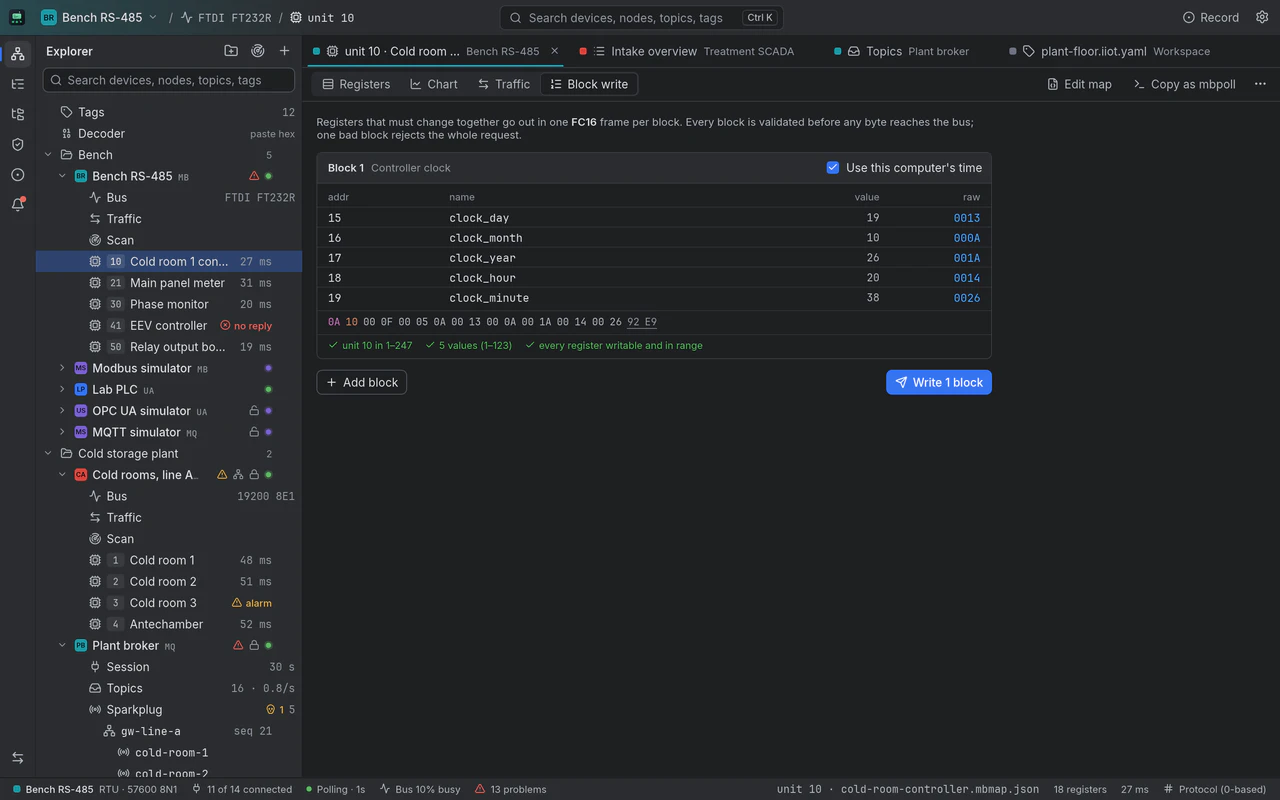Click Edit map in the toolbar
1280x800 pixels.
(x=1079, y=84)
